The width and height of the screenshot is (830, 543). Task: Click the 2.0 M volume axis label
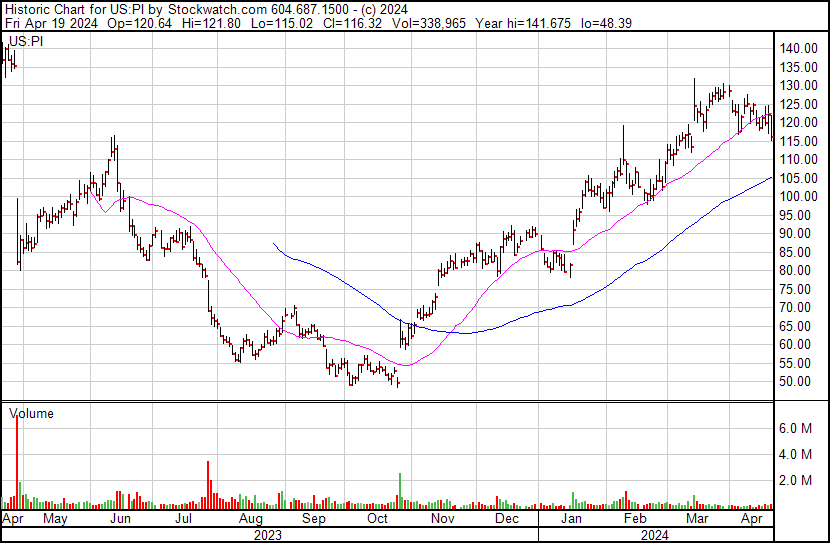pyautogui.click(x=797, y=481)
